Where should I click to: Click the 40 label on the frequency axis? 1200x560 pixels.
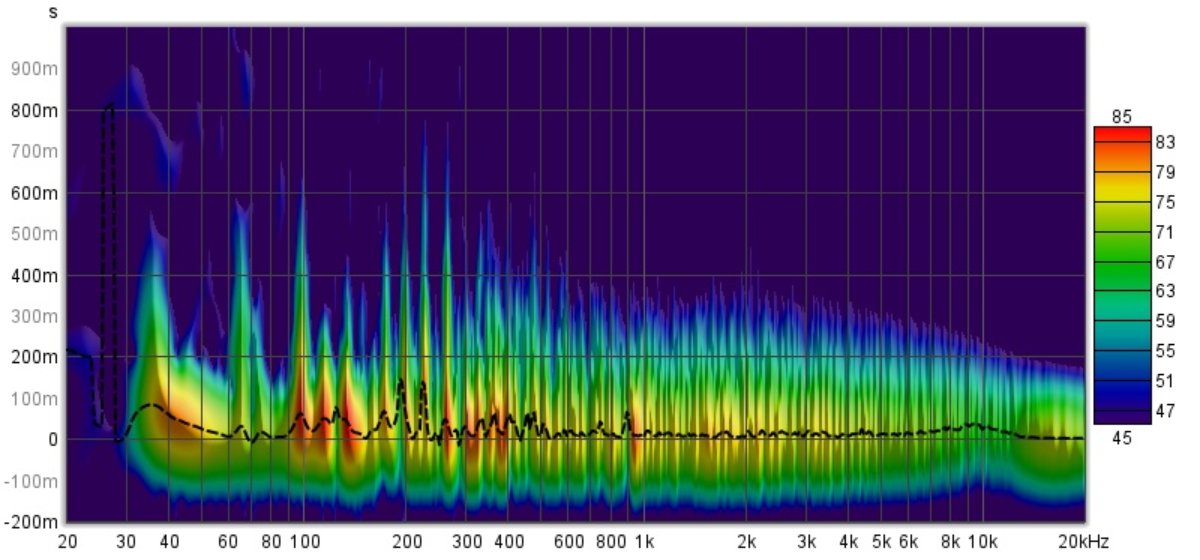[x=168, y=541]
